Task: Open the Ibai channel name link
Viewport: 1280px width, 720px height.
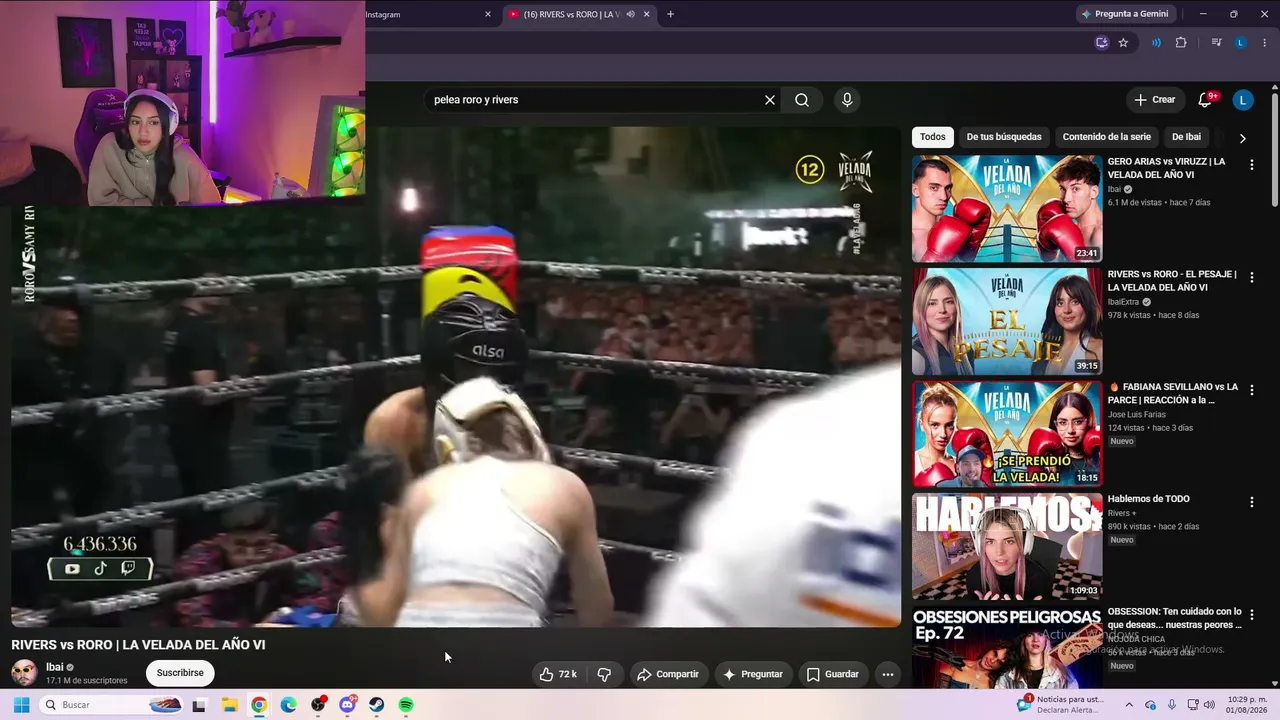Action: [54, 667]
